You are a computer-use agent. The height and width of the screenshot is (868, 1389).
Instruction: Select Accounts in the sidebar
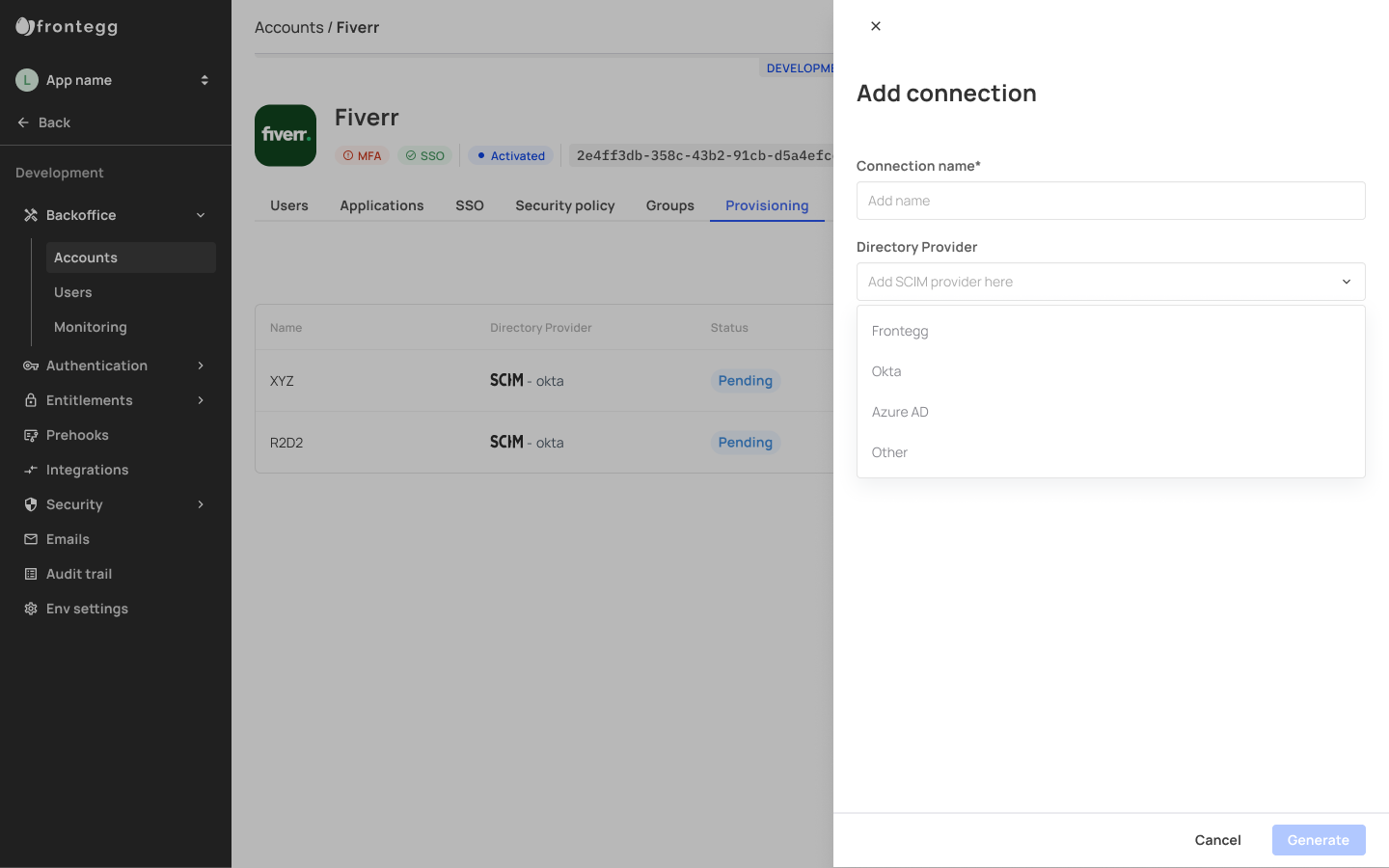click(131, 258)
